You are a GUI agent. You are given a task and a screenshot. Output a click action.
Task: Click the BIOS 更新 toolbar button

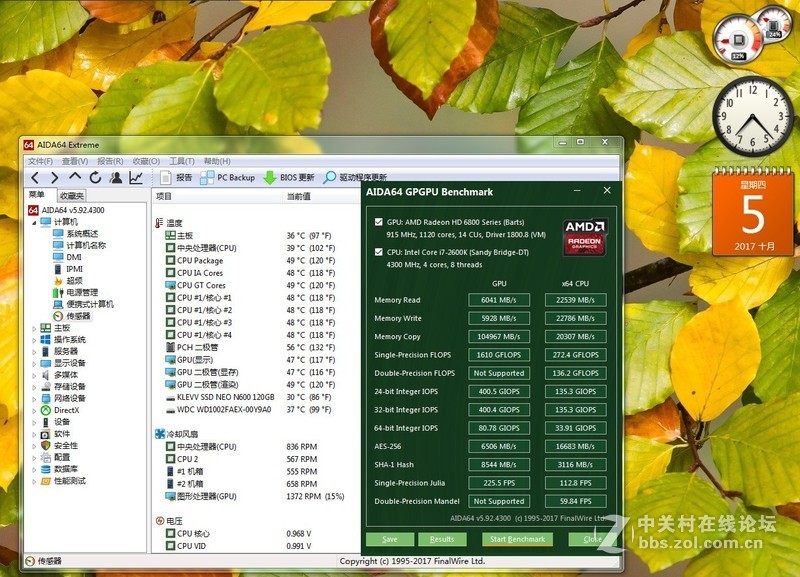(x=289, y=178)
